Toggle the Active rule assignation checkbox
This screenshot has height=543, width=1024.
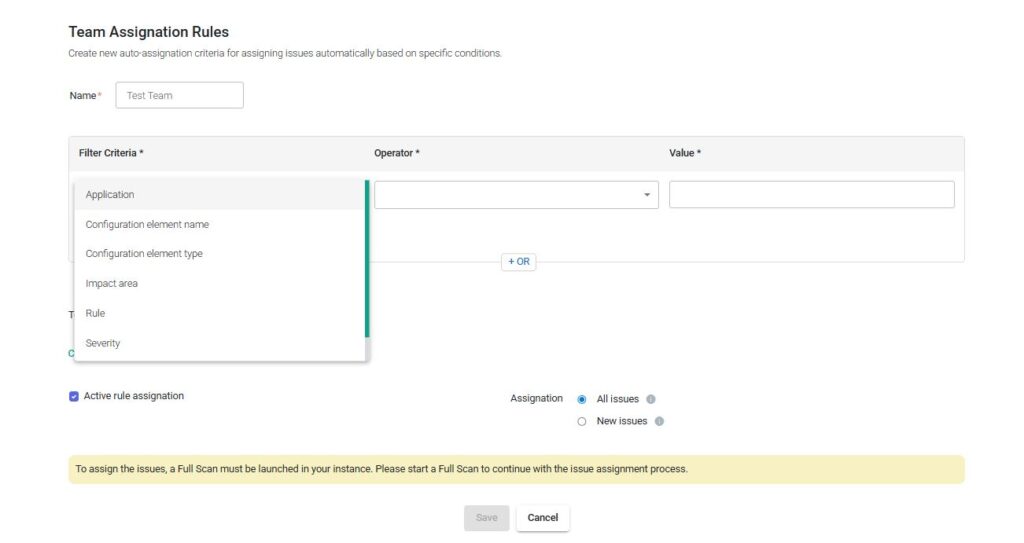click(x=74, y=396)
